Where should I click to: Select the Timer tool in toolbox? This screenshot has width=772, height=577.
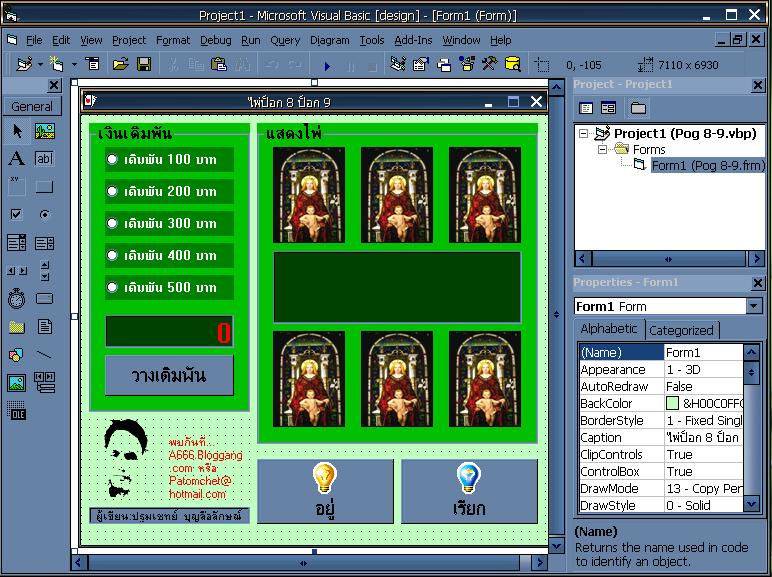[x=16, y=298]
